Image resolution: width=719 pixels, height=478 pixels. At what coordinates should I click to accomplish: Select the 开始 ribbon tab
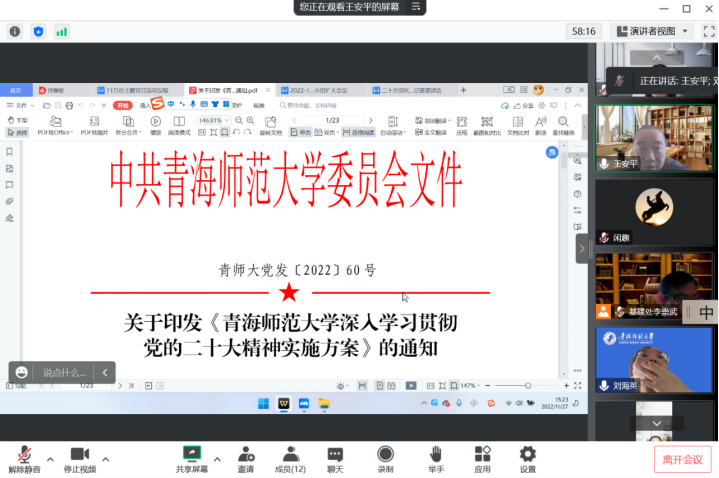122,106
